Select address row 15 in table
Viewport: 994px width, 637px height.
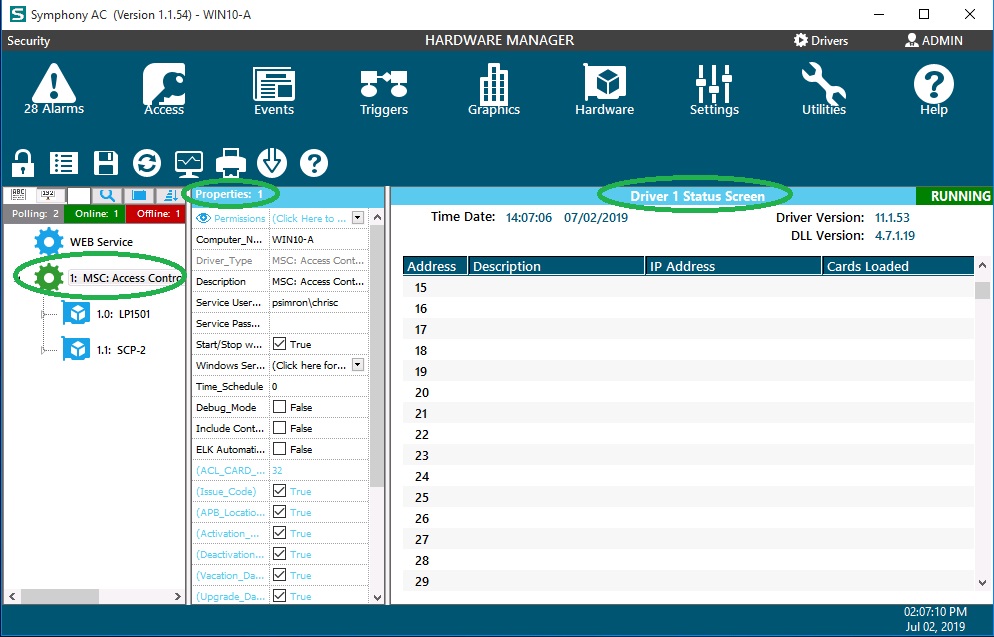[688, 287]
